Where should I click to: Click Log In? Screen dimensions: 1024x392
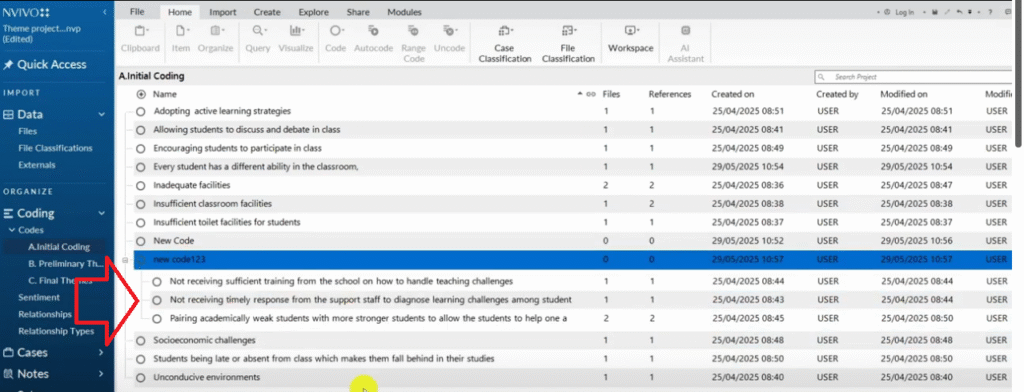pyautogui.click(x=904, y=12)
